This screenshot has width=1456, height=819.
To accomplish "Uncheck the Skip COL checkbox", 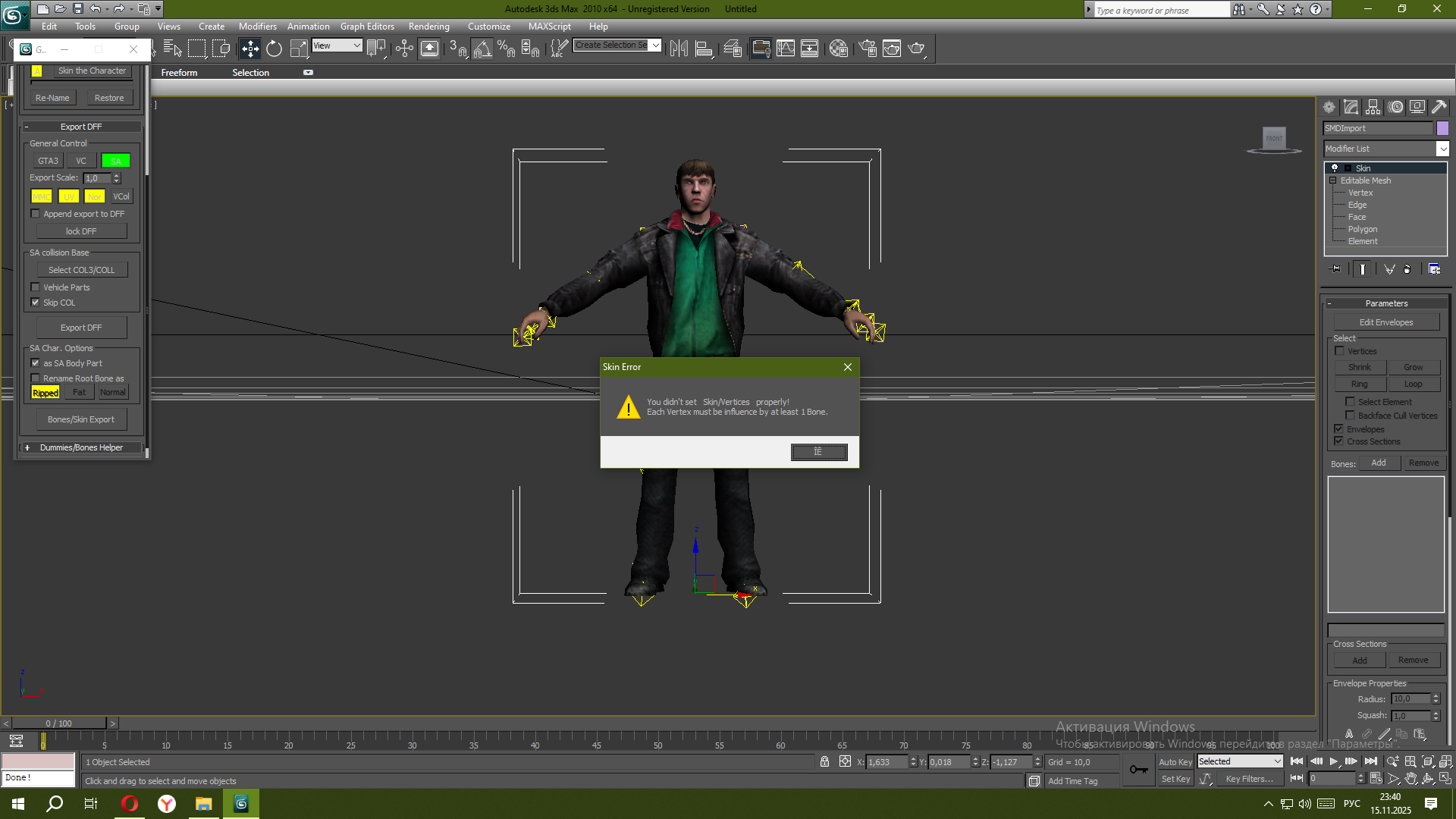I will tap(35, 303).
